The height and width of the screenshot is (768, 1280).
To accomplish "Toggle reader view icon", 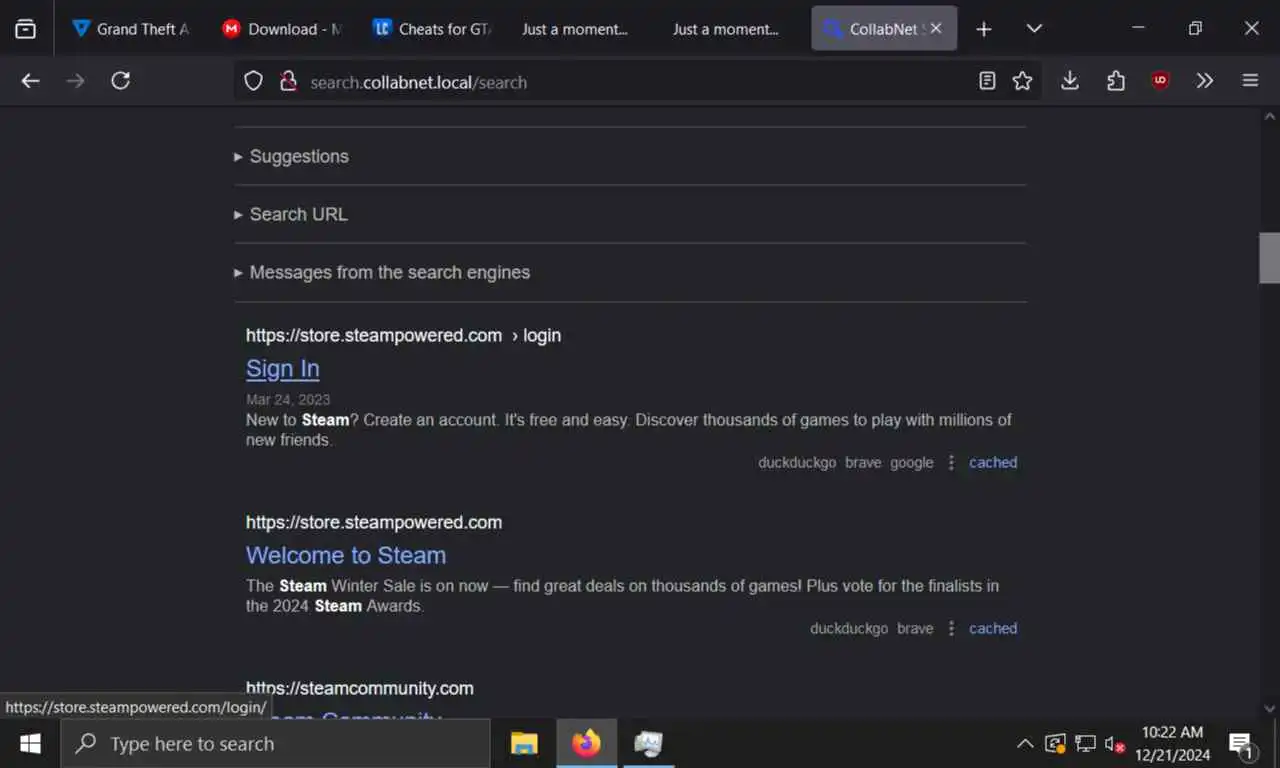I will [x=987, y=81].
